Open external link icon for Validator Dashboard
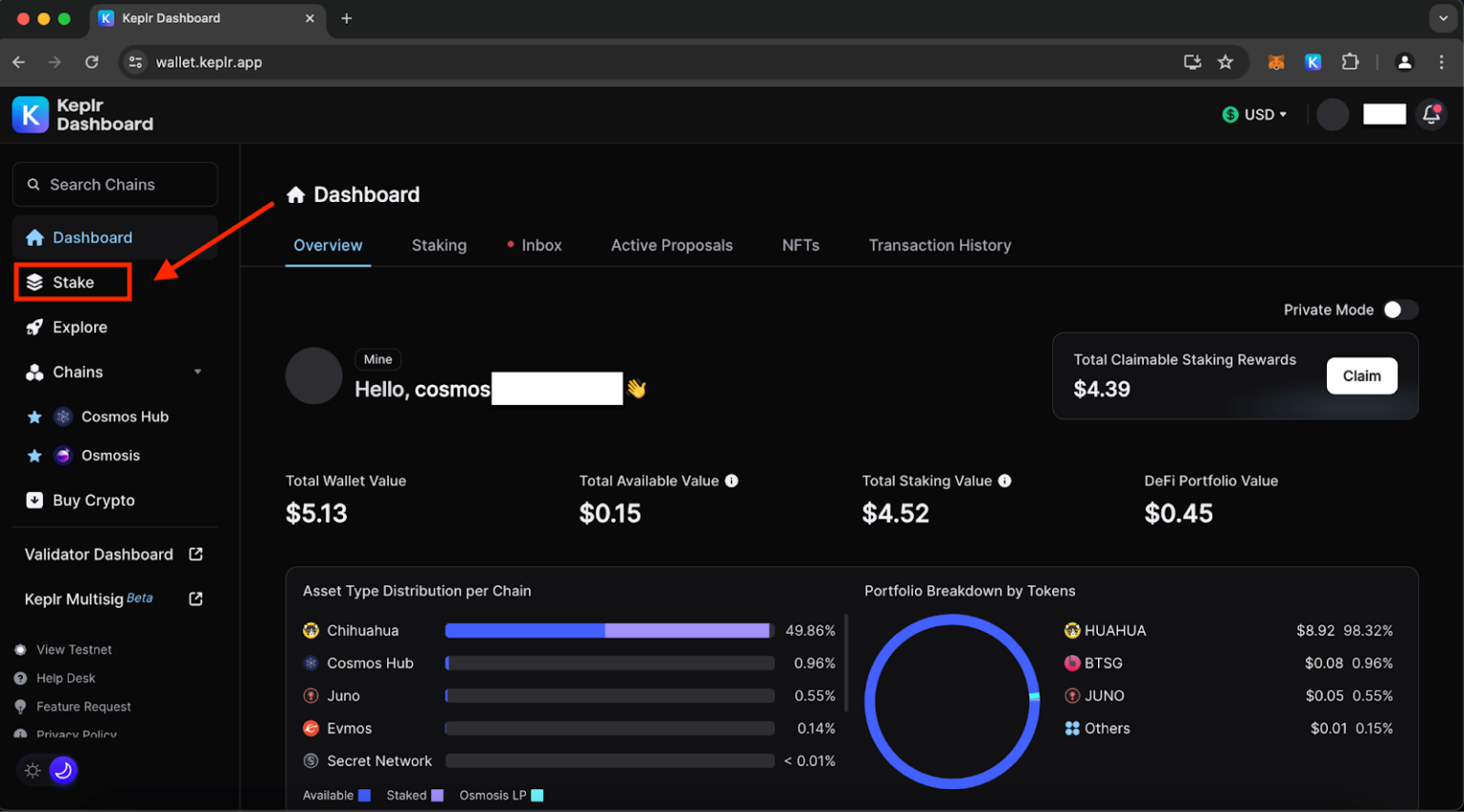This screenshot has width=1464, height=812. [x=195, y=555]
